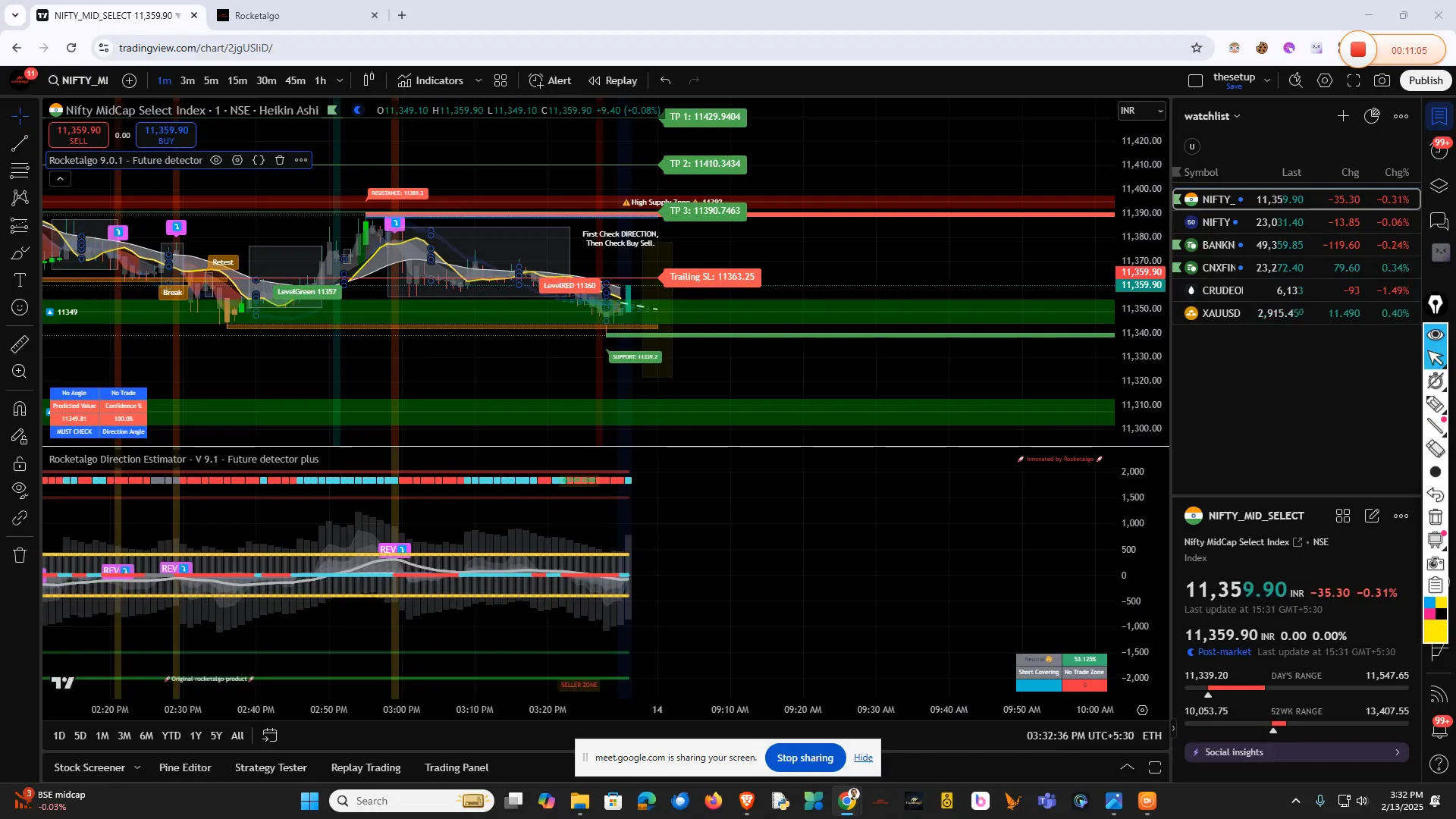Viewport: 1456px width, 819px height.
Task: Switch to Strategy Tester tab
Action: coord(271,767)
